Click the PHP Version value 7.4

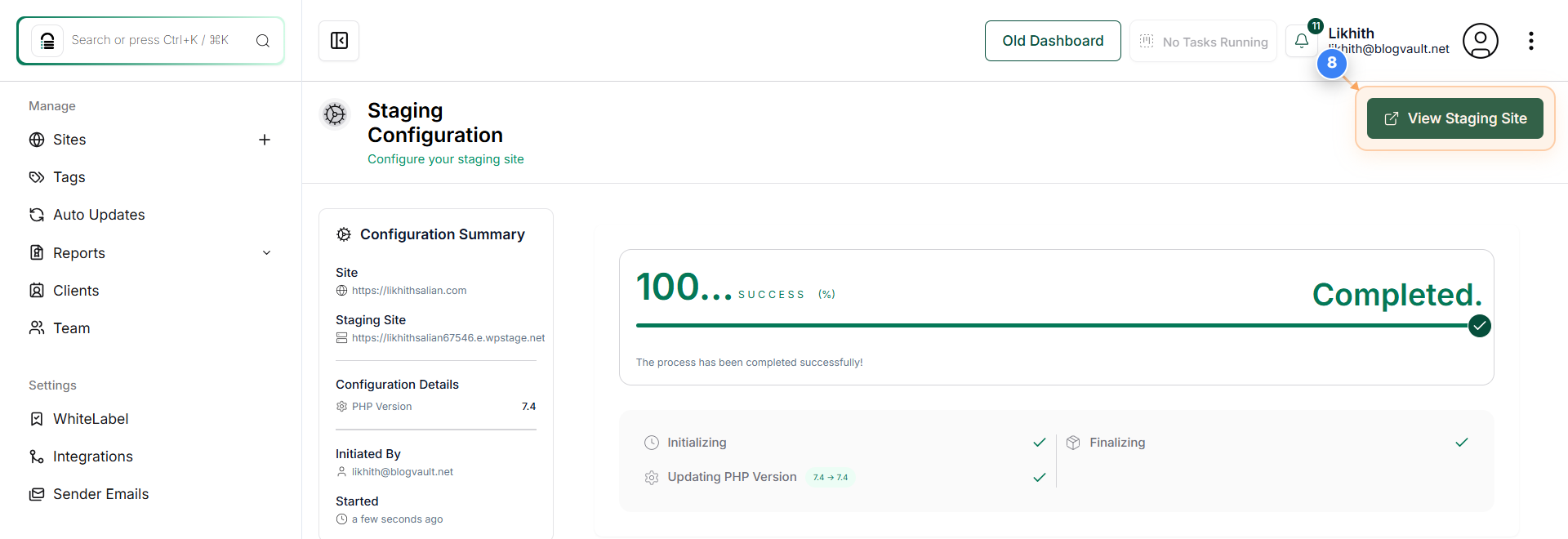pyautogui.click(x=528, y=407)
